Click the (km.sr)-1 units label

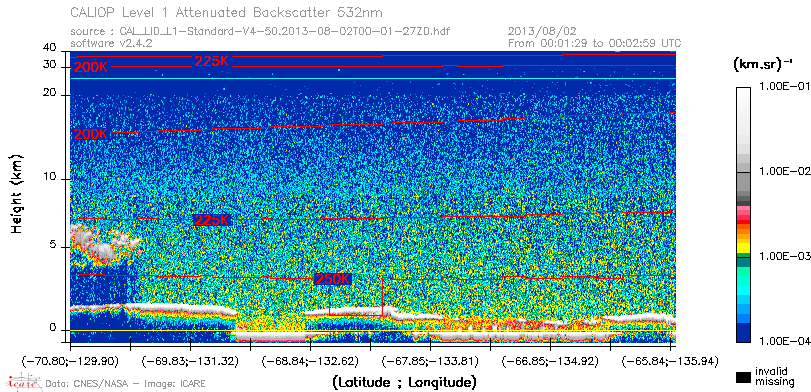coord(763,65)
